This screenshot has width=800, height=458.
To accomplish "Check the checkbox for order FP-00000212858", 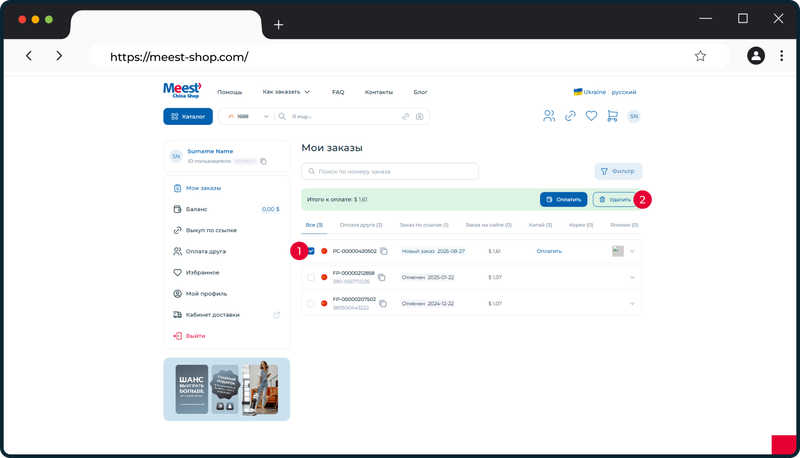I will (x=311, y=277).
